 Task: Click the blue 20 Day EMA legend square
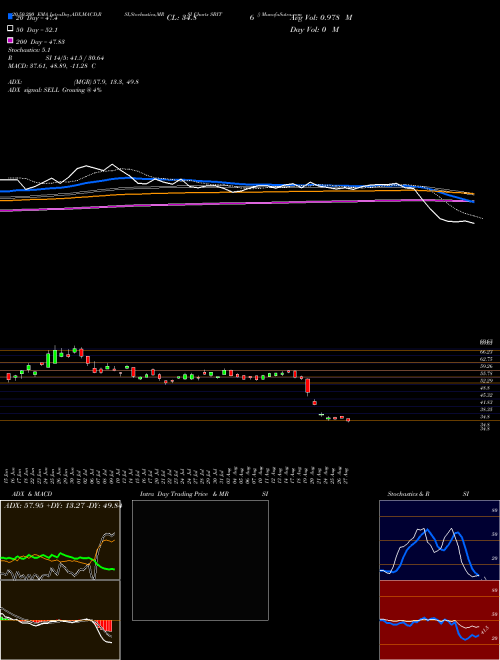(x=10, y=16)
